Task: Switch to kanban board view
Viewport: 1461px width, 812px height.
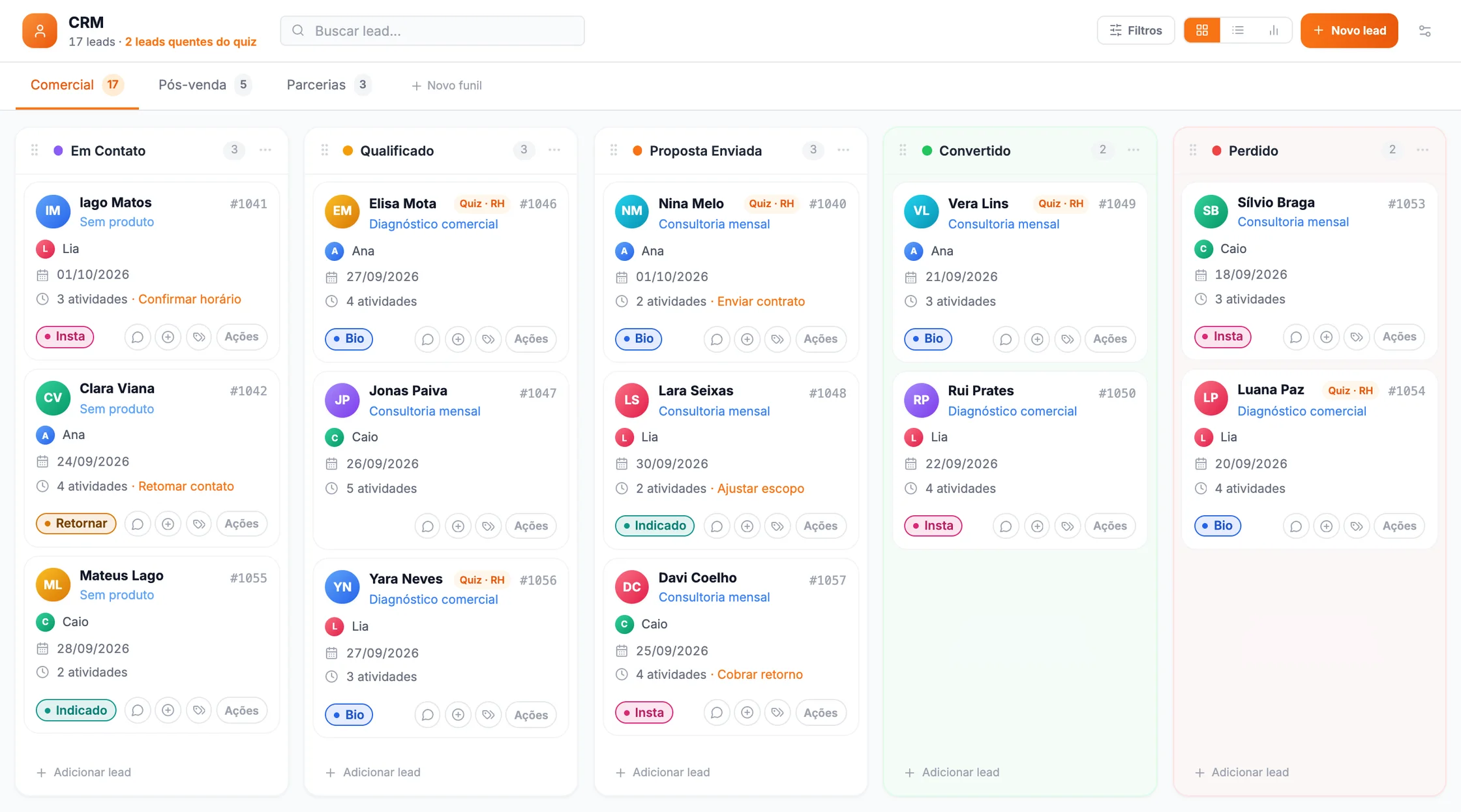Action: (x=1201, y=31)
